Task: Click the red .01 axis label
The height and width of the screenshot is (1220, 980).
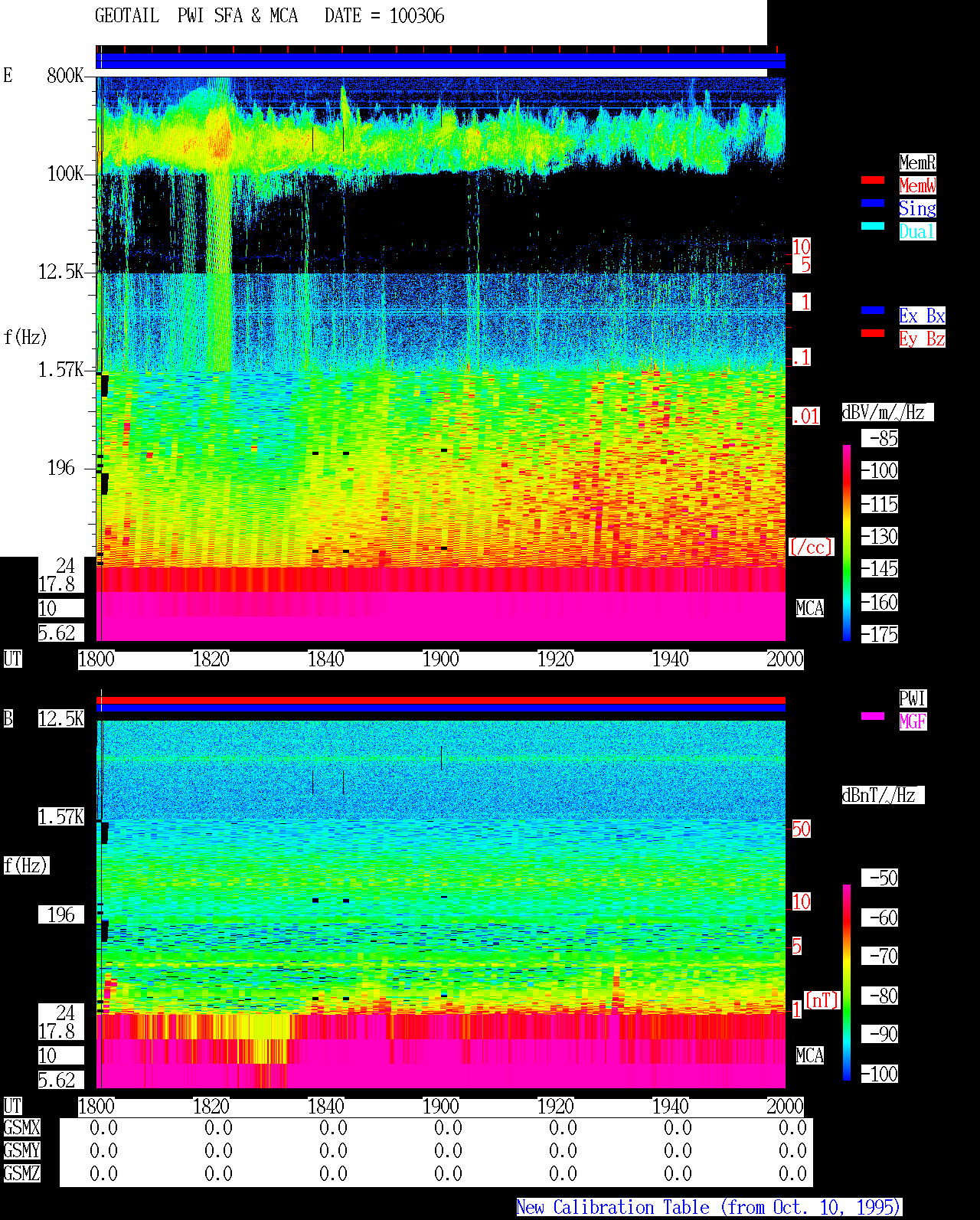Action: 805,417
